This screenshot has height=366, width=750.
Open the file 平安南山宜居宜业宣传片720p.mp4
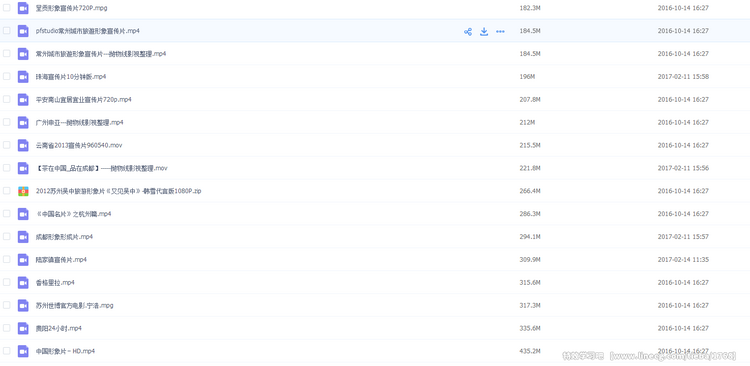click(x=84, y=100)
